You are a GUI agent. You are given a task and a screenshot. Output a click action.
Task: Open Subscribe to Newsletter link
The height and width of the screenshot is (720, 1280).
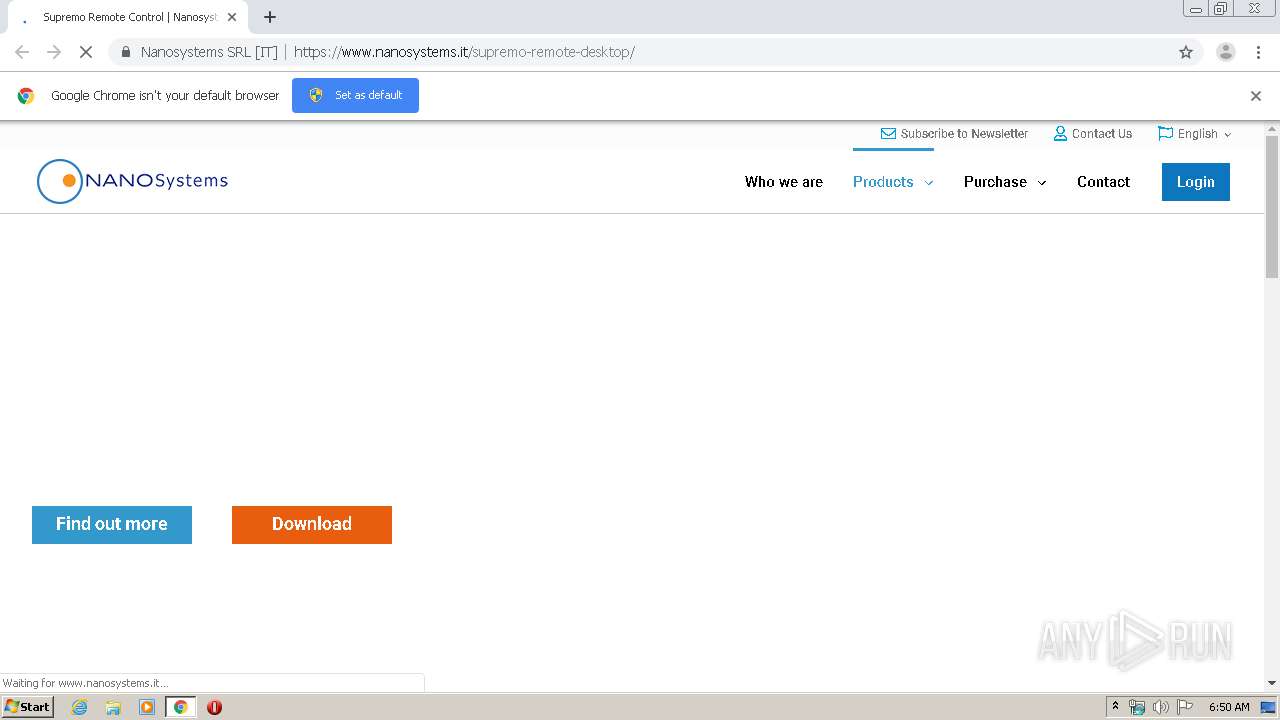point(954,133)
